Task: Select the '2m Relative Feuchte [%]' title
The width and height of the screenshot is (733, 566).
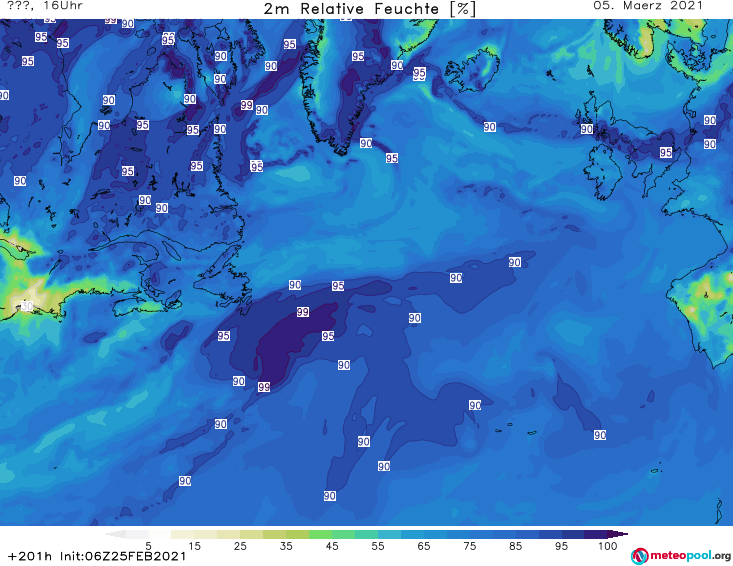Action: click(x=369, y=9)
